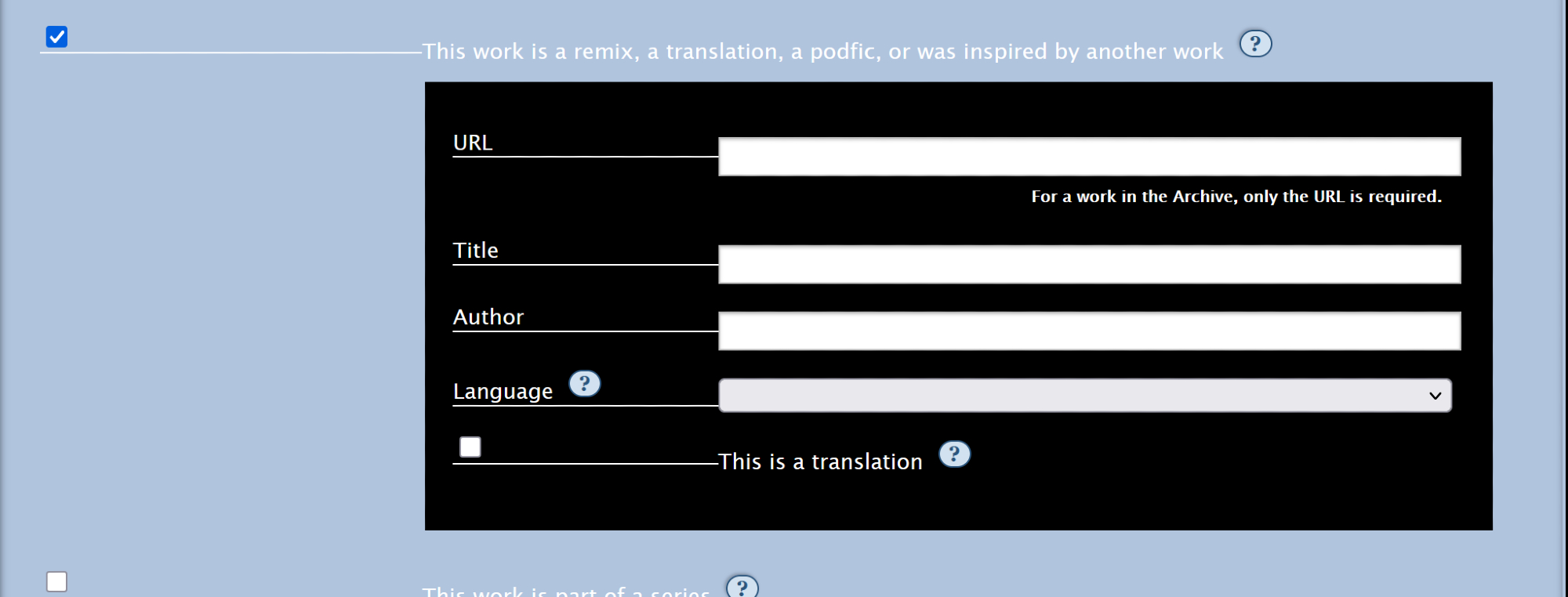Click the 'only the URL is required' hint
Viewport: 1568px width, 597px height.
coord(1236,197)
